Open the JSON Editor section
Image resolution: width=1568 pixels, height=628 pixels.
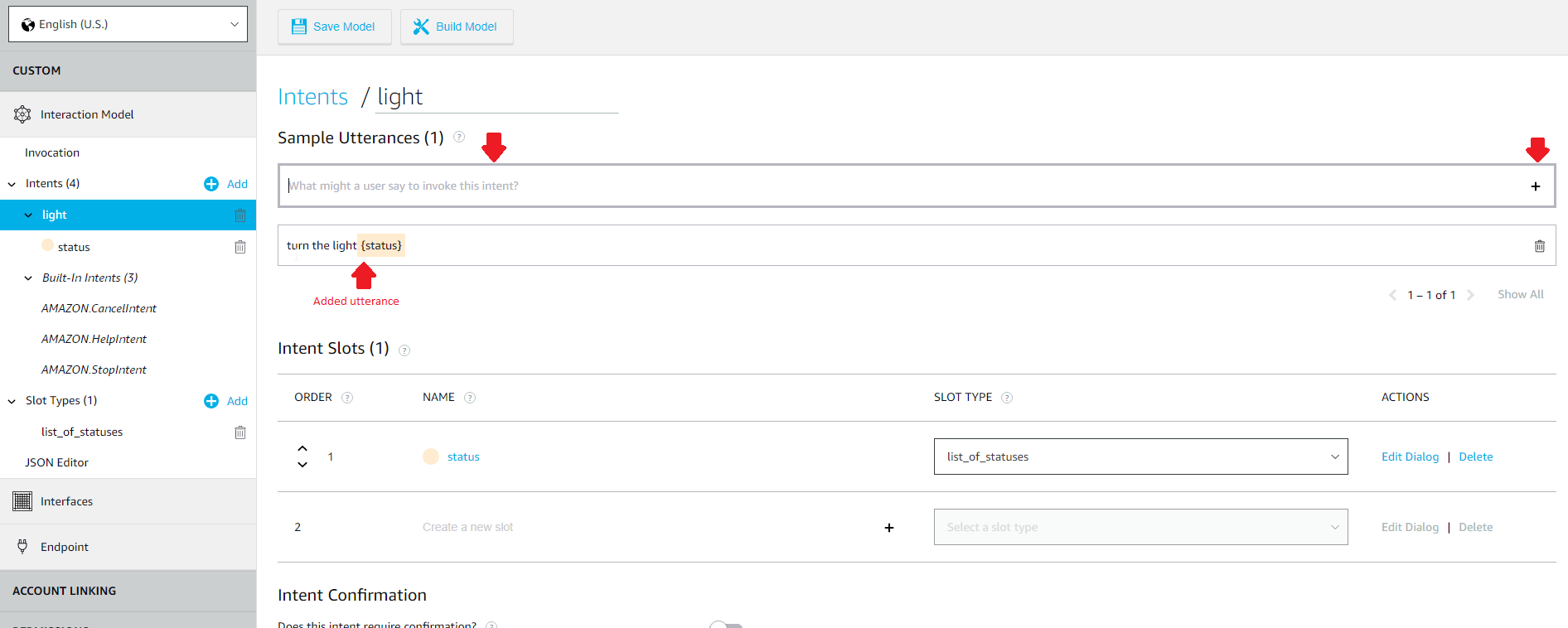coord(56,462)
